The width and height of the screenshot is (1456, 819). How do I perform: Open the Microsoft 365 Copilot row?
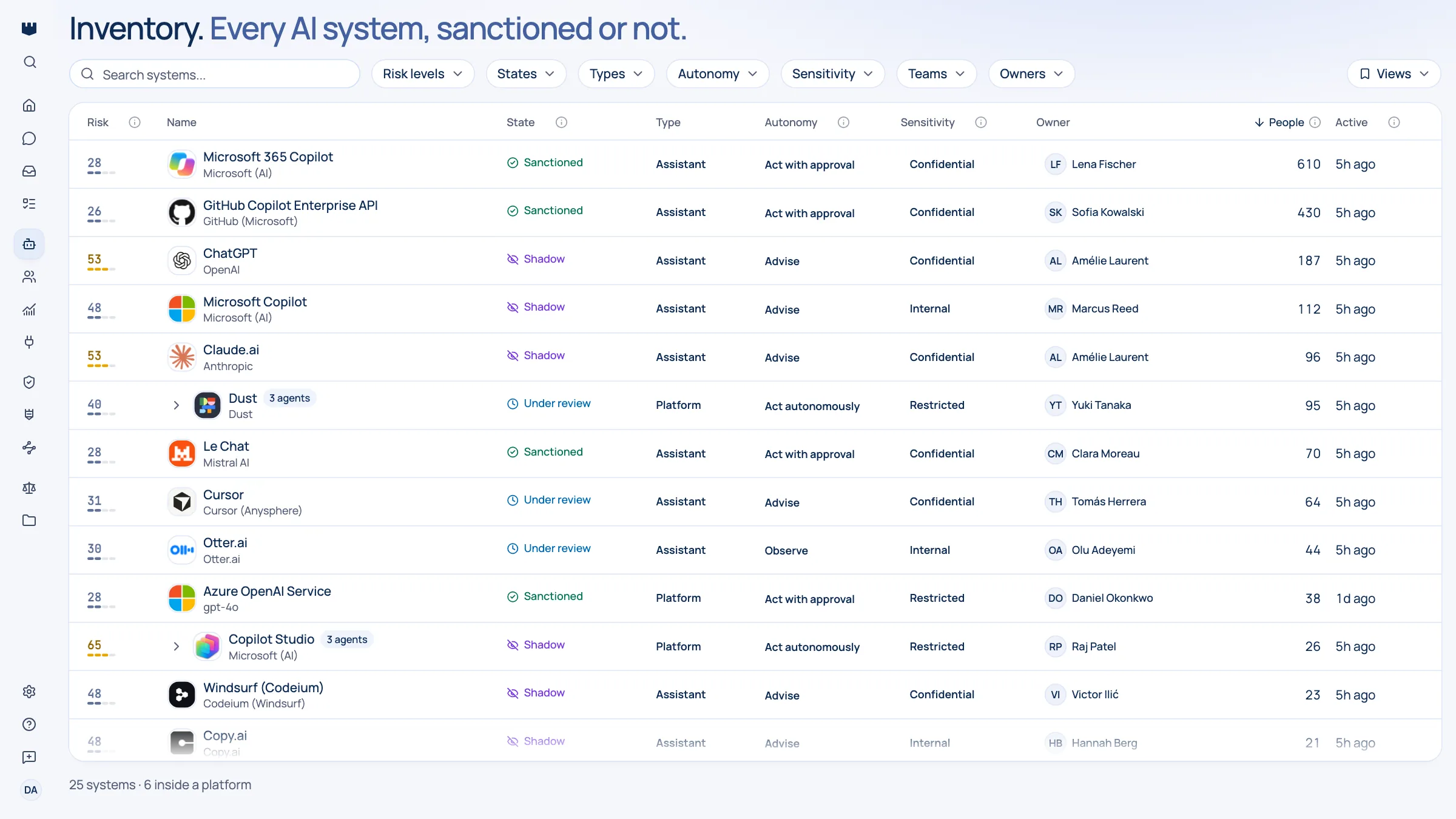[x=755, y=164]
